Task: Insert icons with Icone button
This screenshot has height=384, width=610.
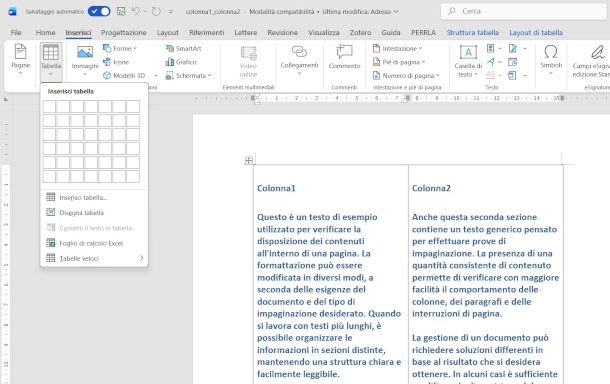Action: [116, 62]
